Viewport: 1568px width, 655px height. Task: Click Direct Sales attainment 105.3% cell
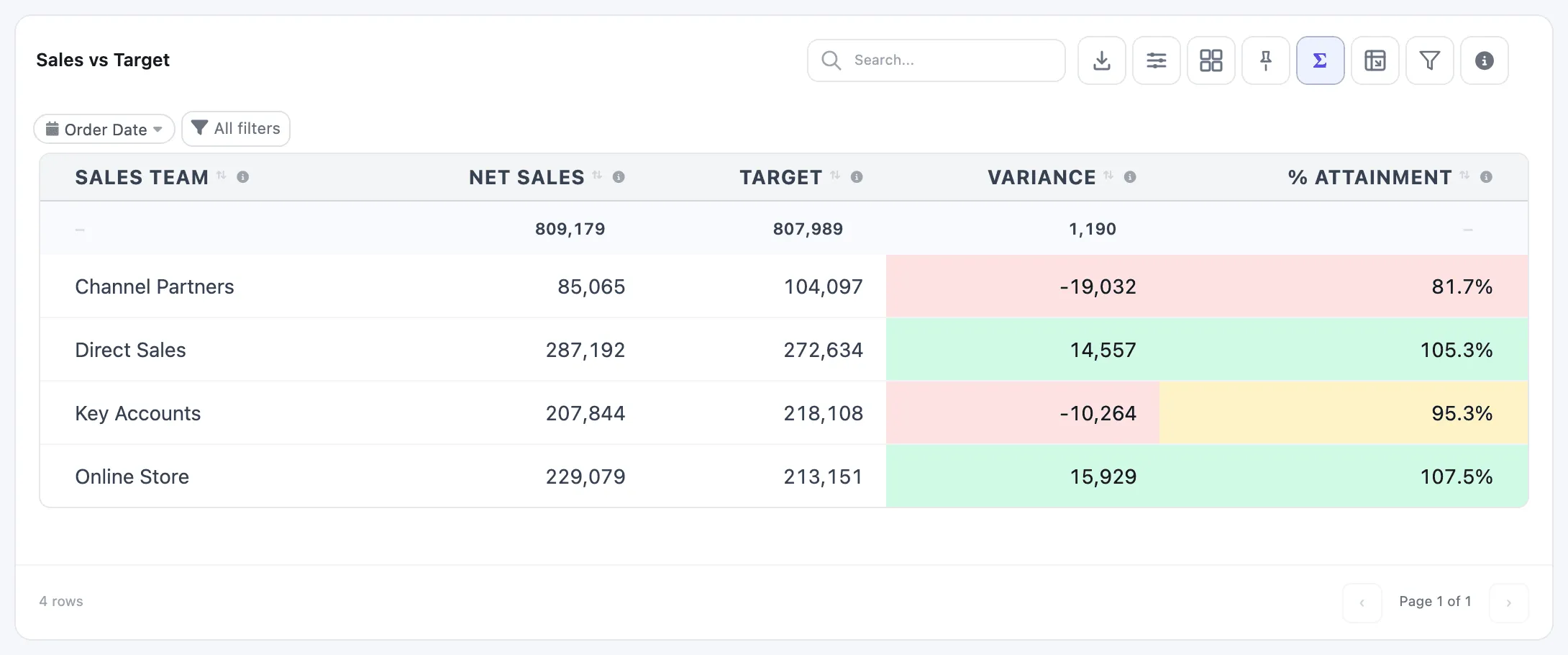[x=1344, y=350]
